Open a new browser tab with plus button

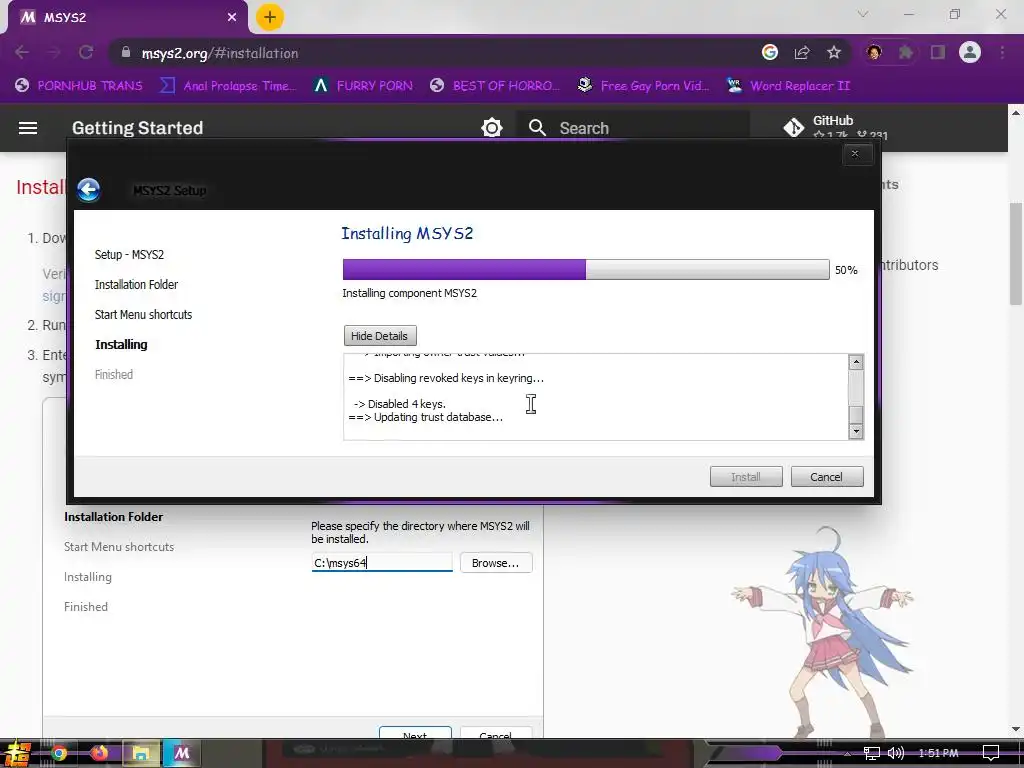(270, 17)
